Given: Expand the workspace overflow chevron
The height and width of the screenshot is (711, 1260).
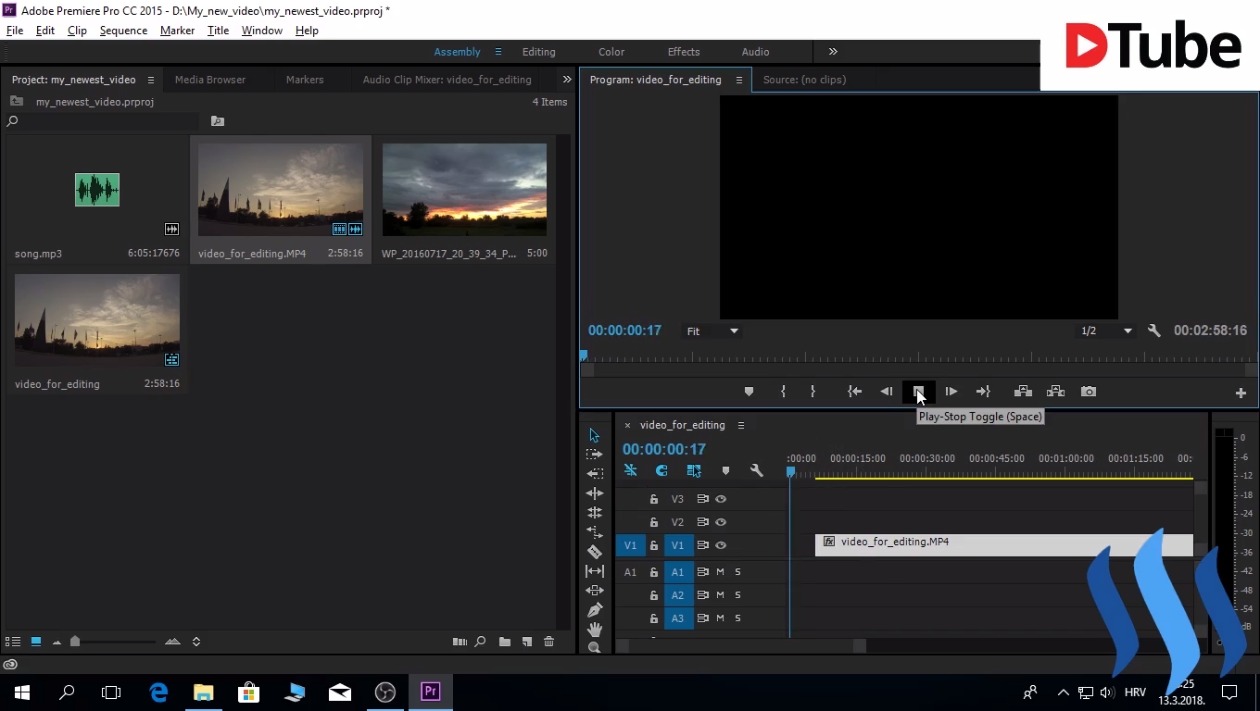Looking at the screenshot, I should point(832,52).
